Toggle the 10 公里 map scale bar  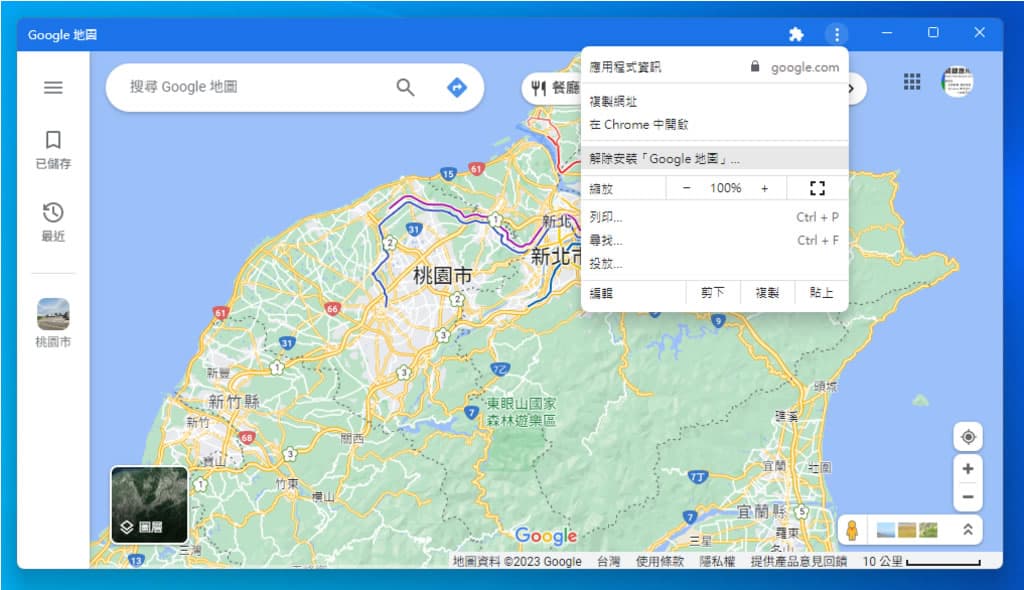[x=921, y=561]
